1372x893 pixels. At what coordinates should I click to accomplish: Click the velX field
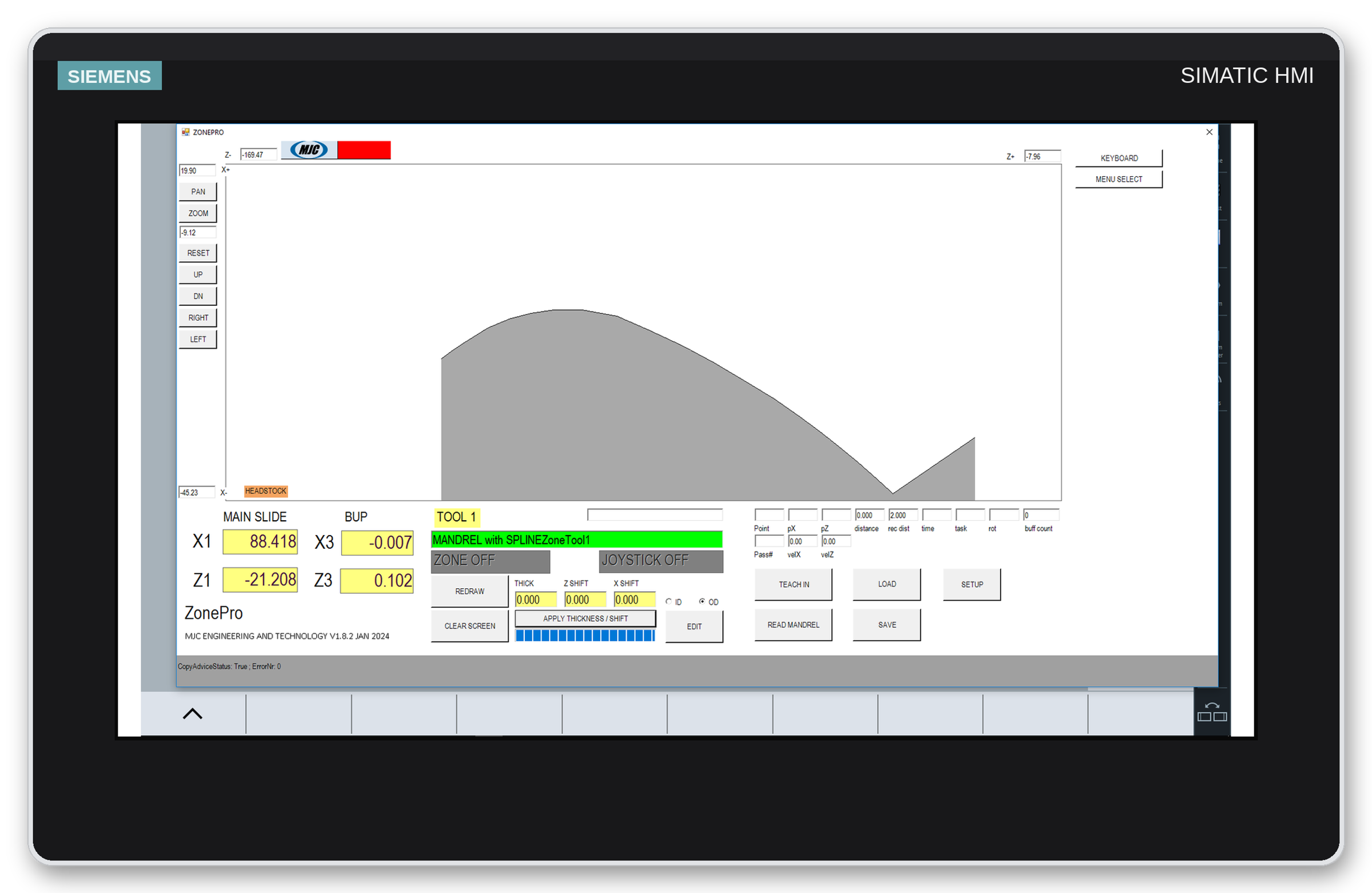tap(803, 541)
